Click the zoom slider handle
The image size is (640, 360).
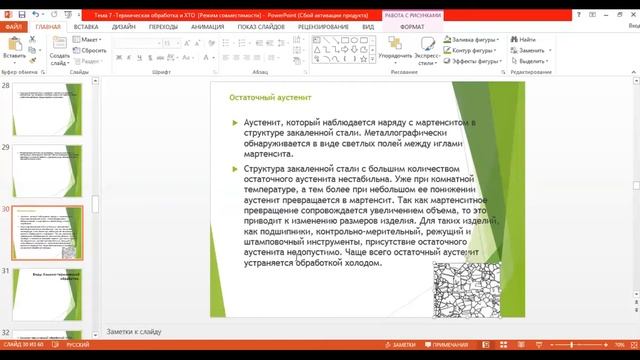(x=571, y=345)
